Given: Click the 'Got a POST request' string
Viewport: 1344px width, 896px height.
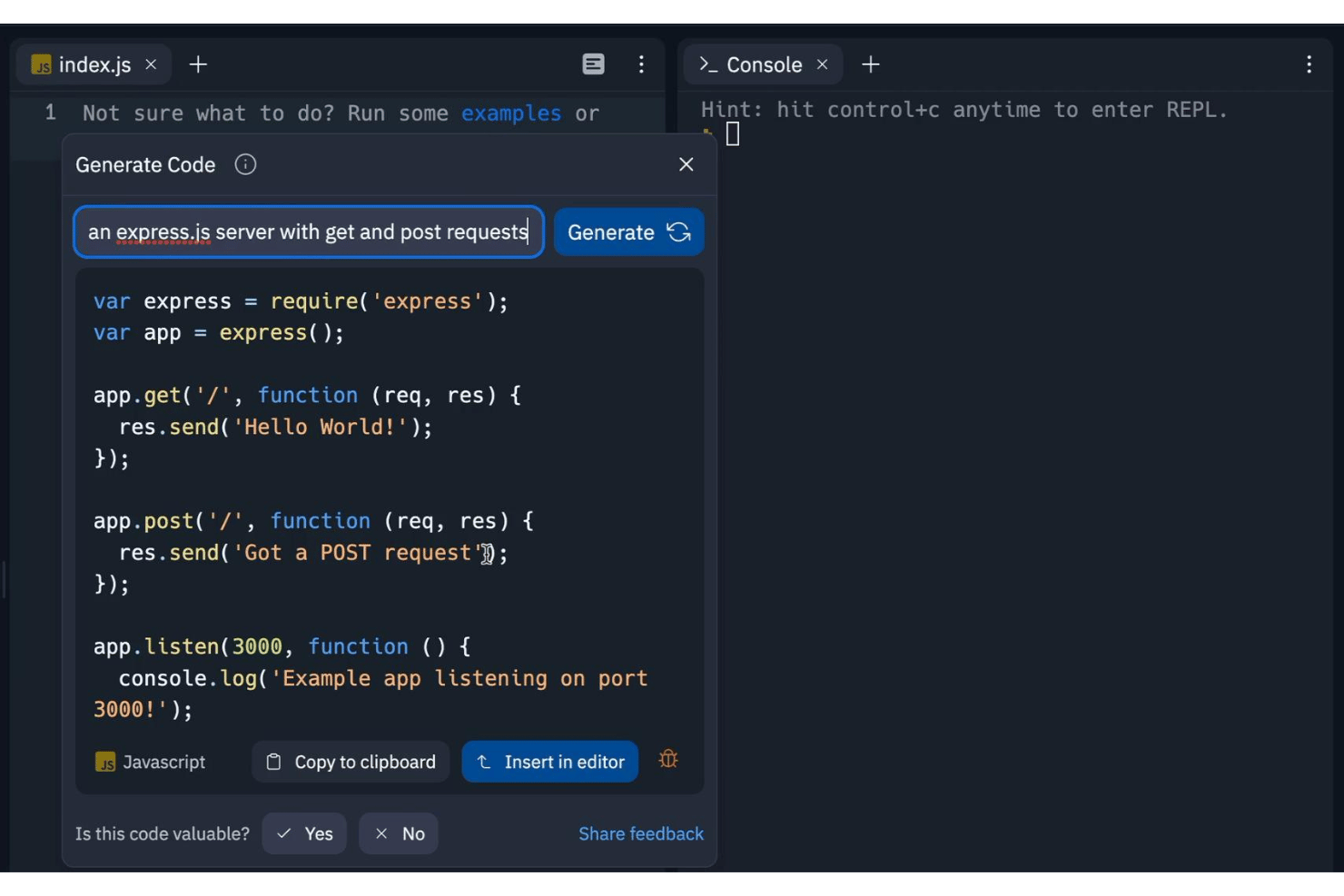Looking at the screenshot, I should coord(358,553).
